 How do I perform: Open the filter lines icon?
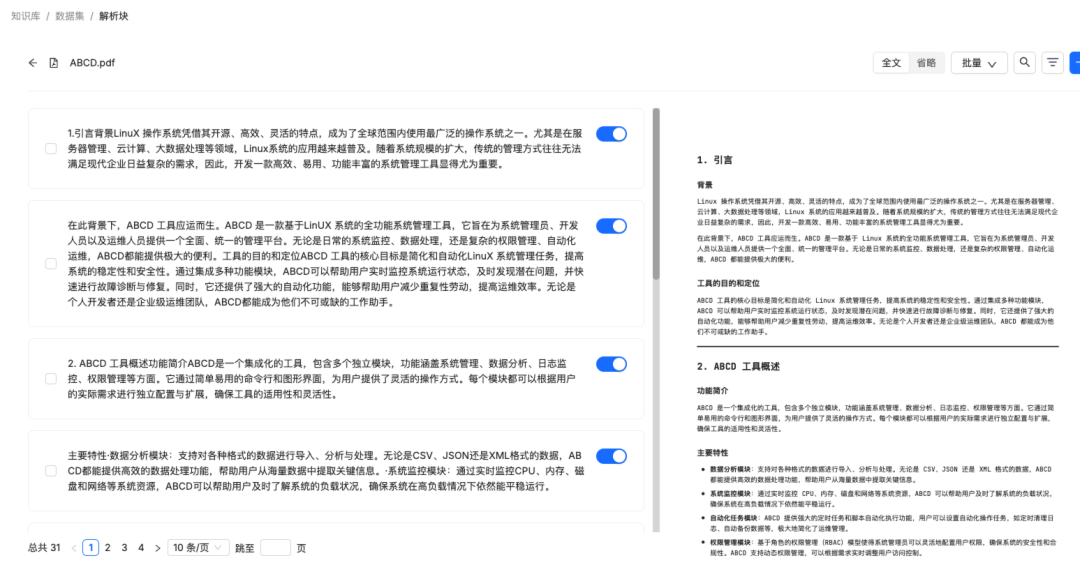coord(1052,63)
